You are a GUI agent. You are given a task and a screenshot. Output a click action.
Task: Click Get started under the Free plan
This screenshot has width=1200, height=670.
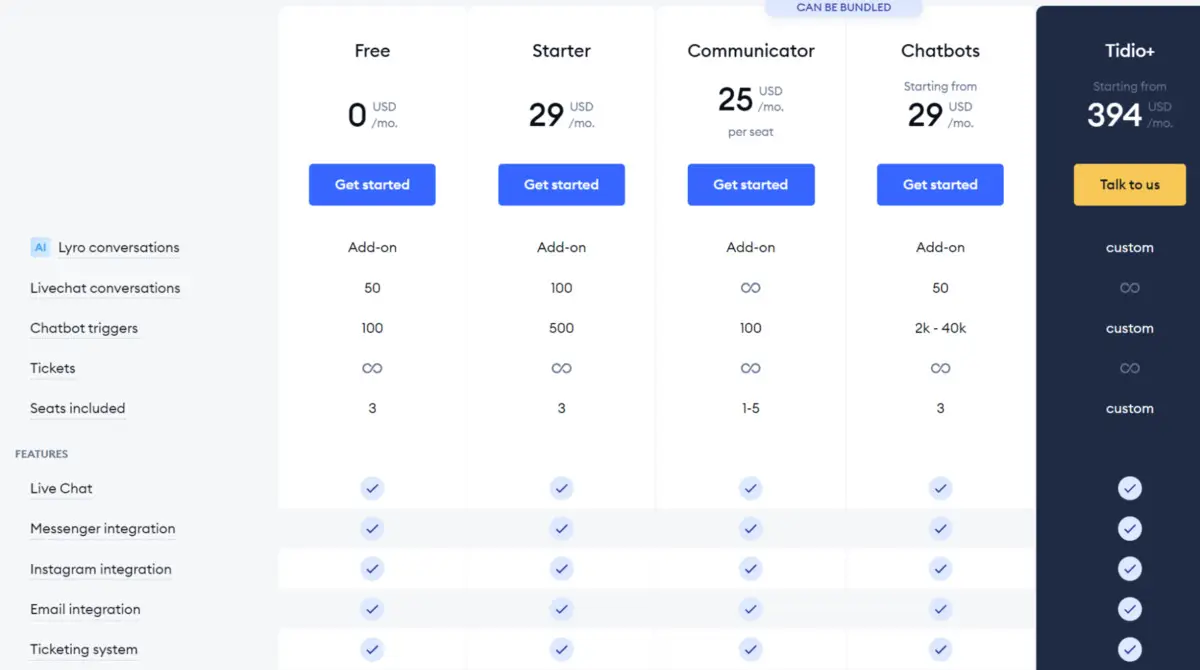pos(372,185)
